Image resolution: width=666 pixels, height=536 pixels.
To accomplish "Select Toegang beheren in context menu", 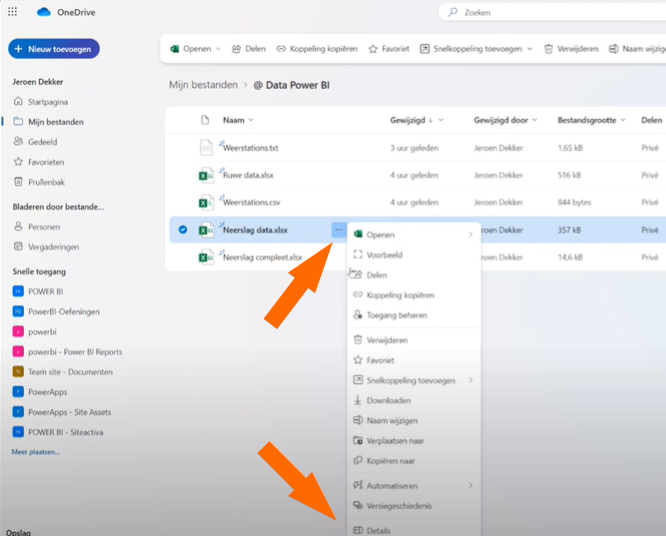I will tap(397, 315).
